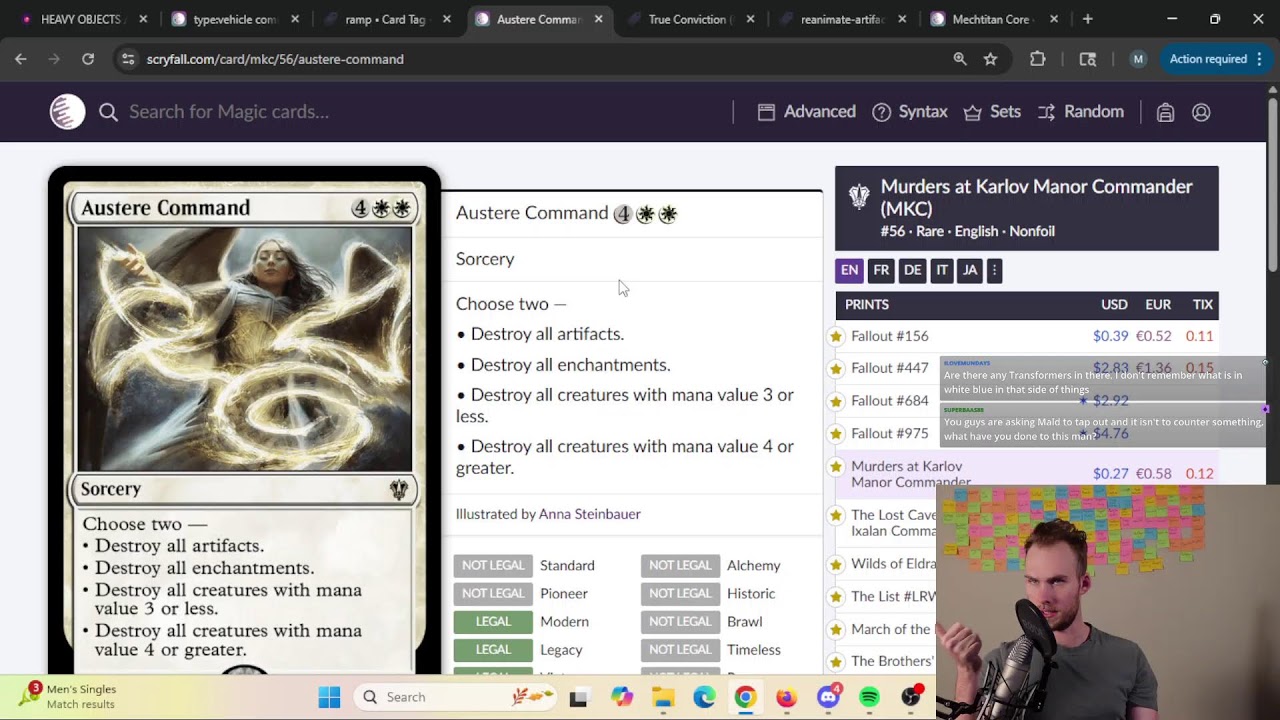Click the star next to Fallout #975
This screenshot has width=1280, height=720.
836,434
